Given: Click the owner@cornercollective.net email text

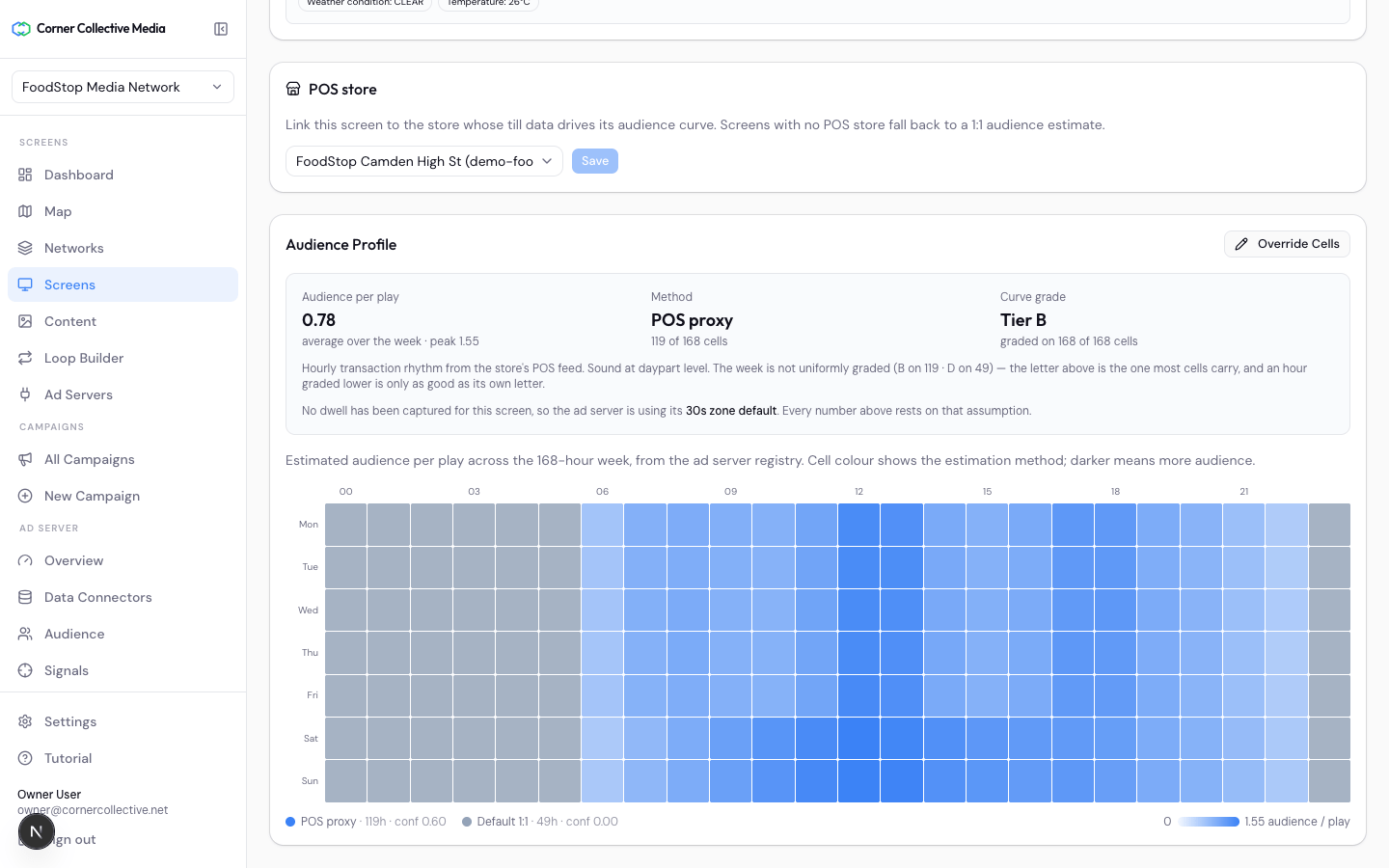Looking at the screenshot, I should click(93, 810).
